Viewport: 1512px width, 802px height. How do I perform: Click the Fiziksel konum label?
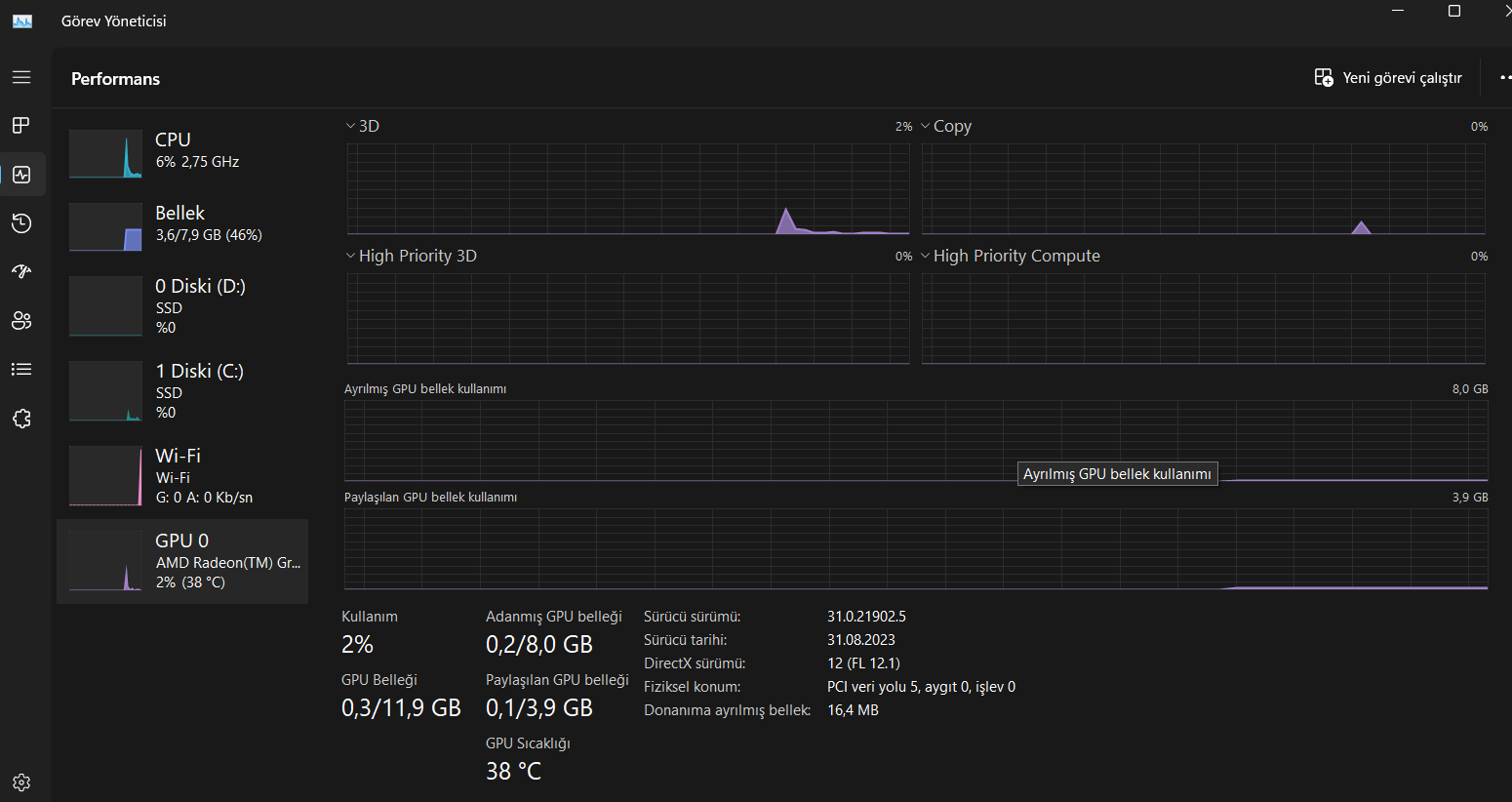pos(693,687)
